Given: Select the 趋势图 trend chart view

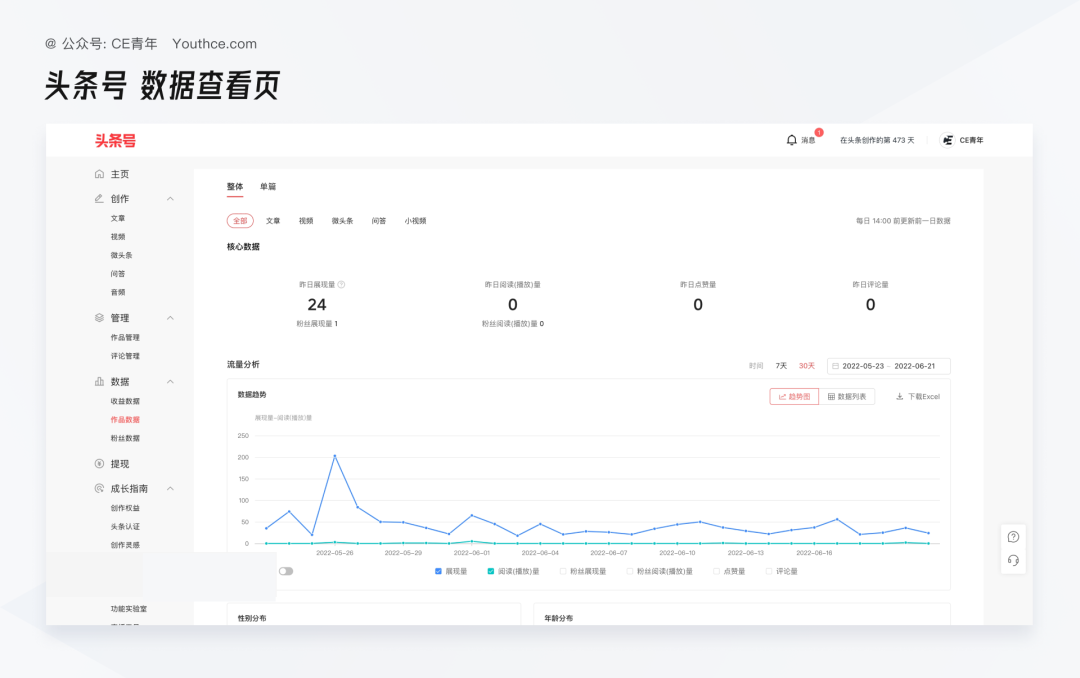Looking at the screenshot, I should [x=793, y=396].
